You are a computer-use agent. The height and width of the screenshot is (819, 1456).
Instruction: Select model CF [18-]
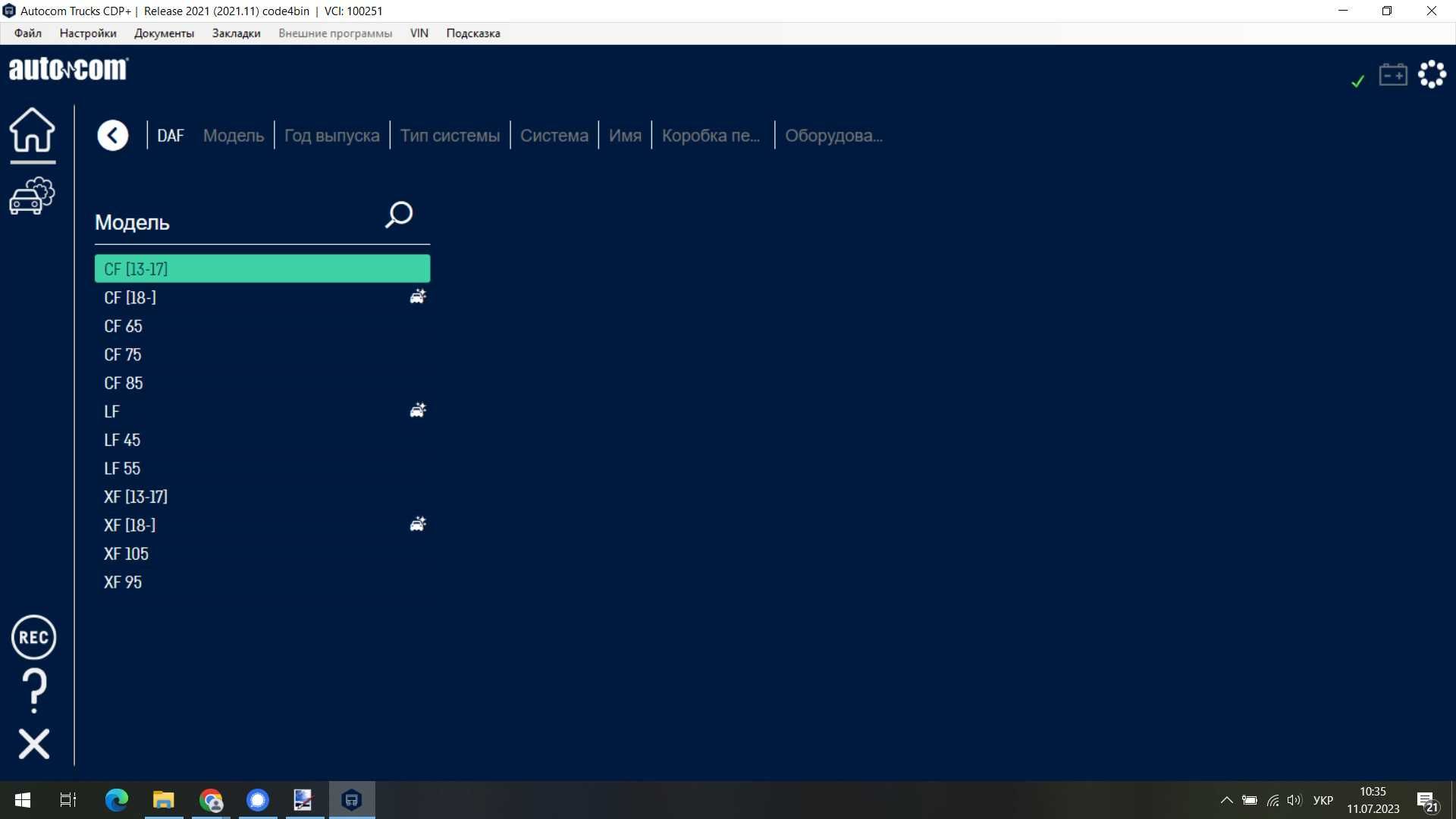[x=262, y=297]
